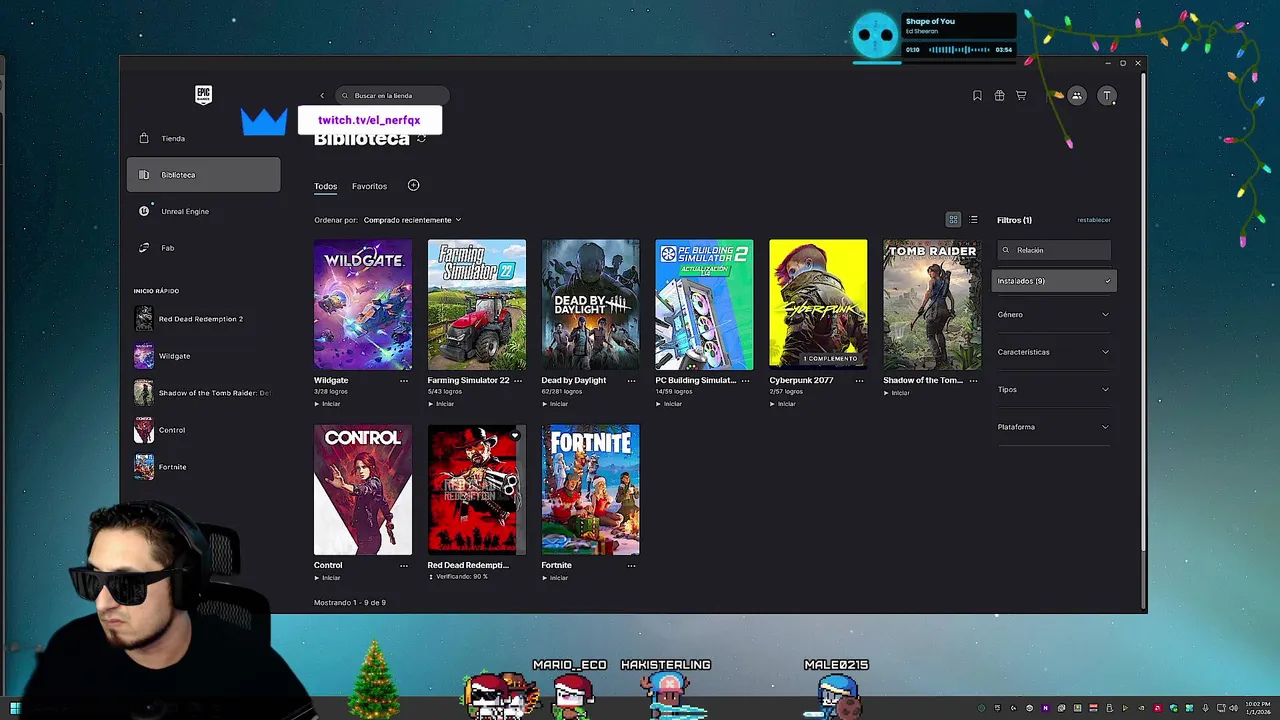Click Iniciar under Dead by Daylight
This screenshot has width=1280, height=720.
pos(555,404)
